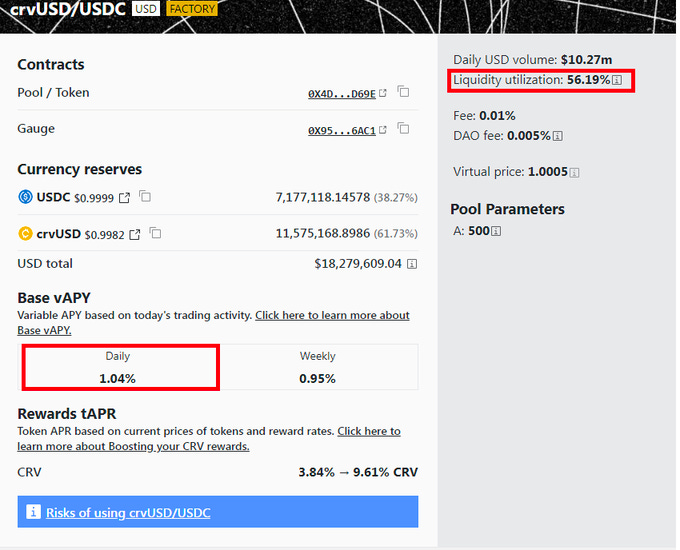Click the USDC token logo icon
This screenshot has width=680, height=550.
(25, 197)
